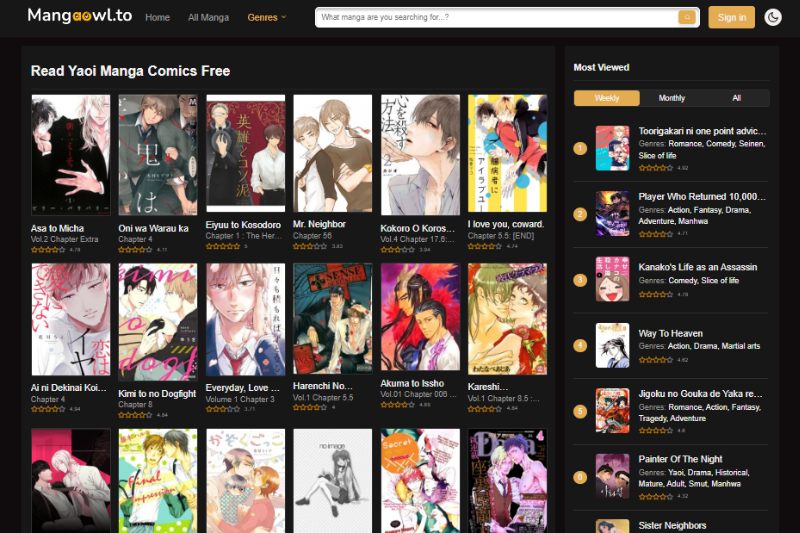Open the Painter Of The Night thumbnail

click(x=612, y=476)
